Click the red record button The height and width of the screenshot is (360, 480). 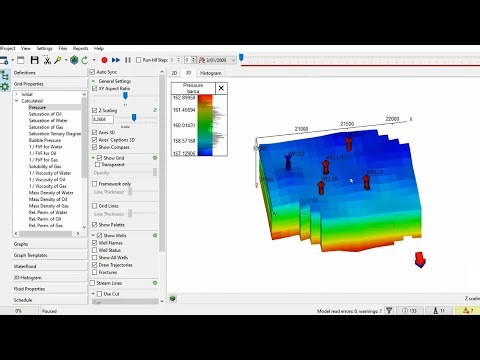click(104, 60)
